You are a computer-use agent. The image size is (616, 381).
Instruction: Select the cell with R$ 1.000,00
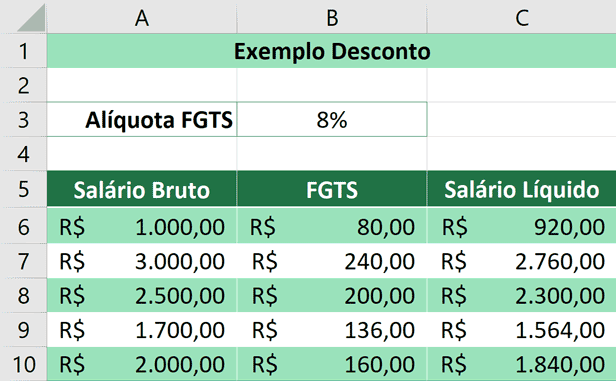point(142,226)
